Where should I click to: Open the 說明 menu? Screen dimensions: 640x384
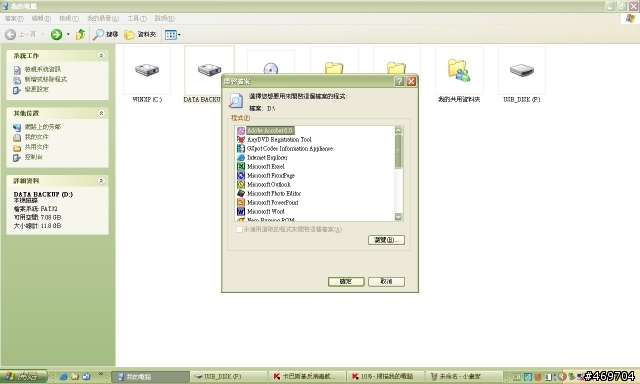(x=164, y=18)
